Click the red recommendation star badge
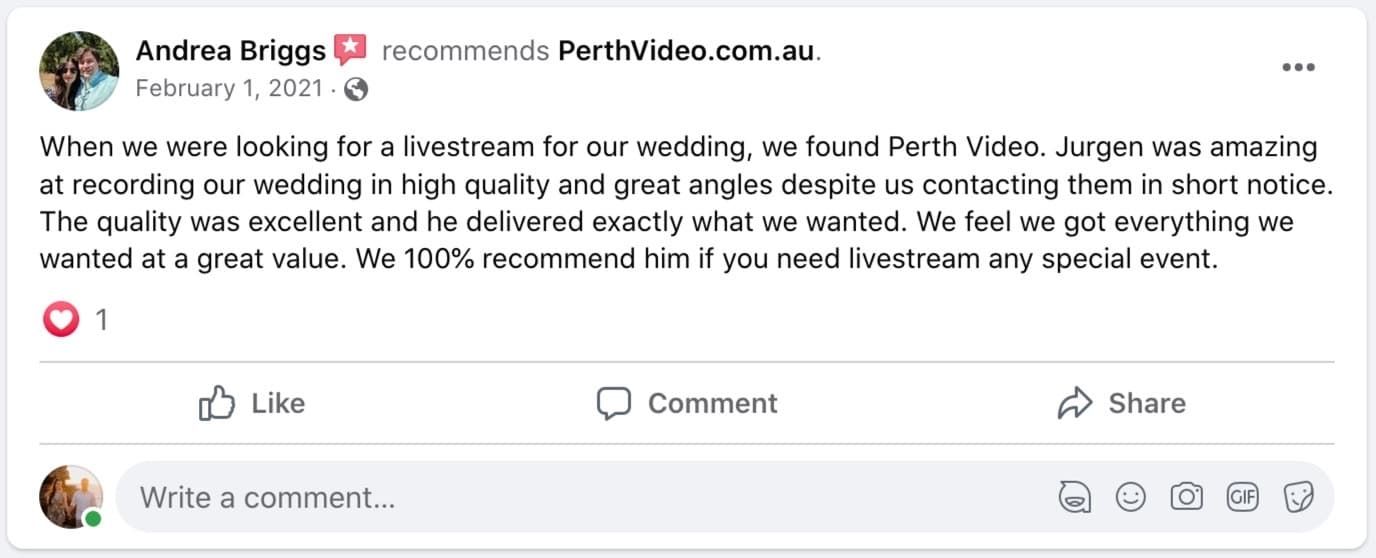1376x558 pixels. (x=350, y=49)
